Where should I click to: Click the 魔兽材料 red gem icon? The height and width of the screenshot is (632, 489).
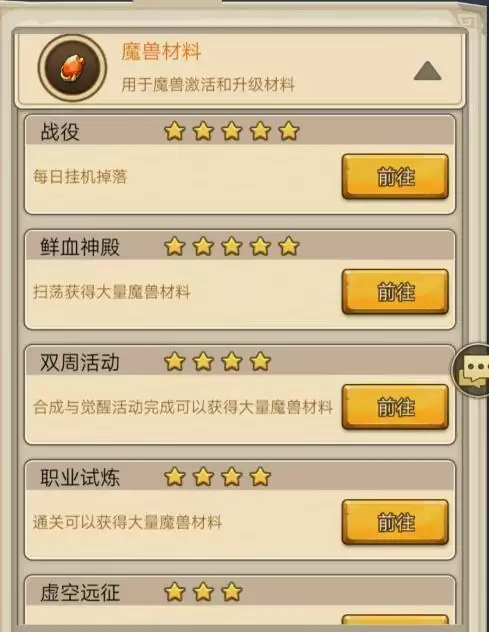click(x=73, y=68)
